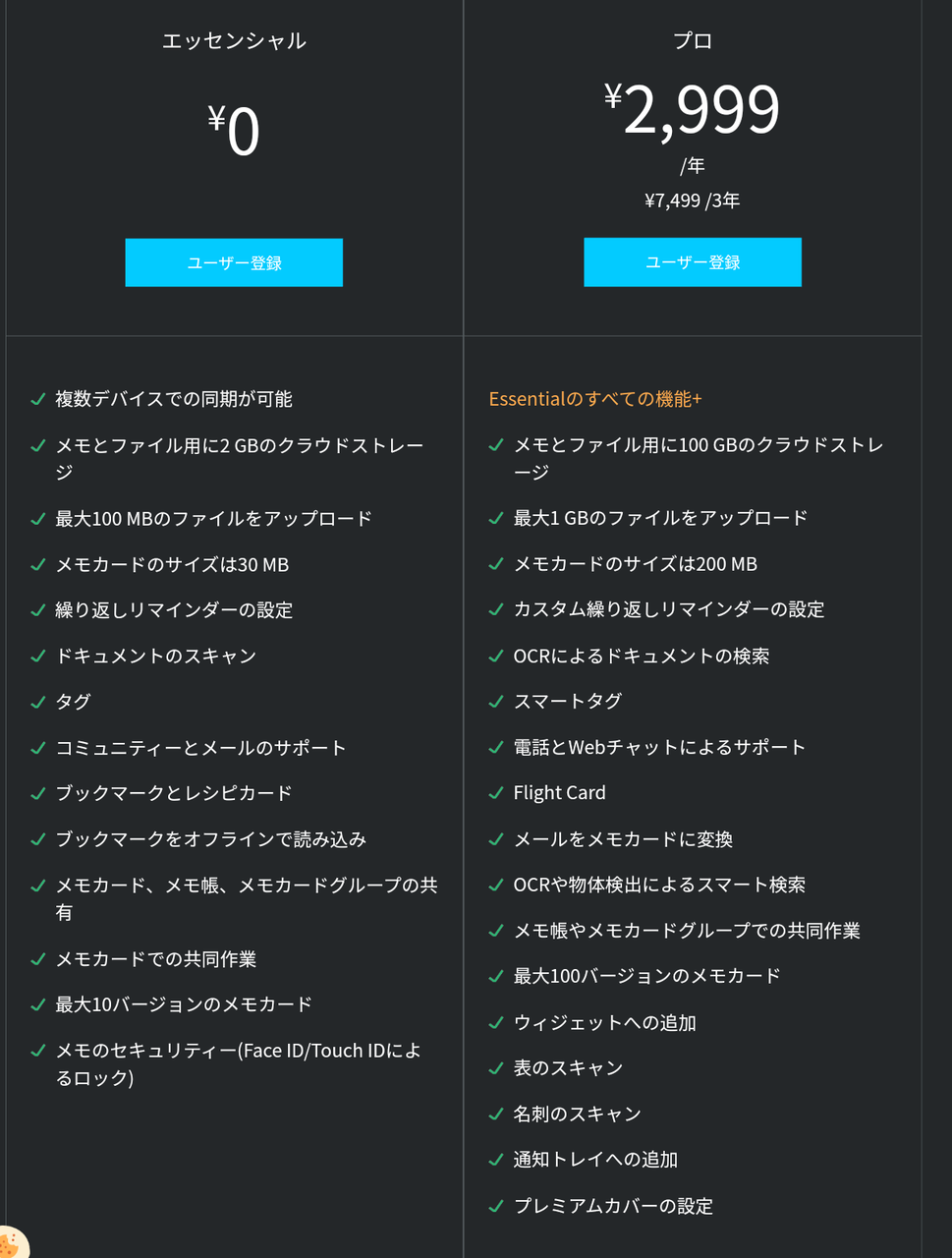Click the Essentialのすべての機能+ orange text
Screen dimensions: 952x1258
click(595, 399)
